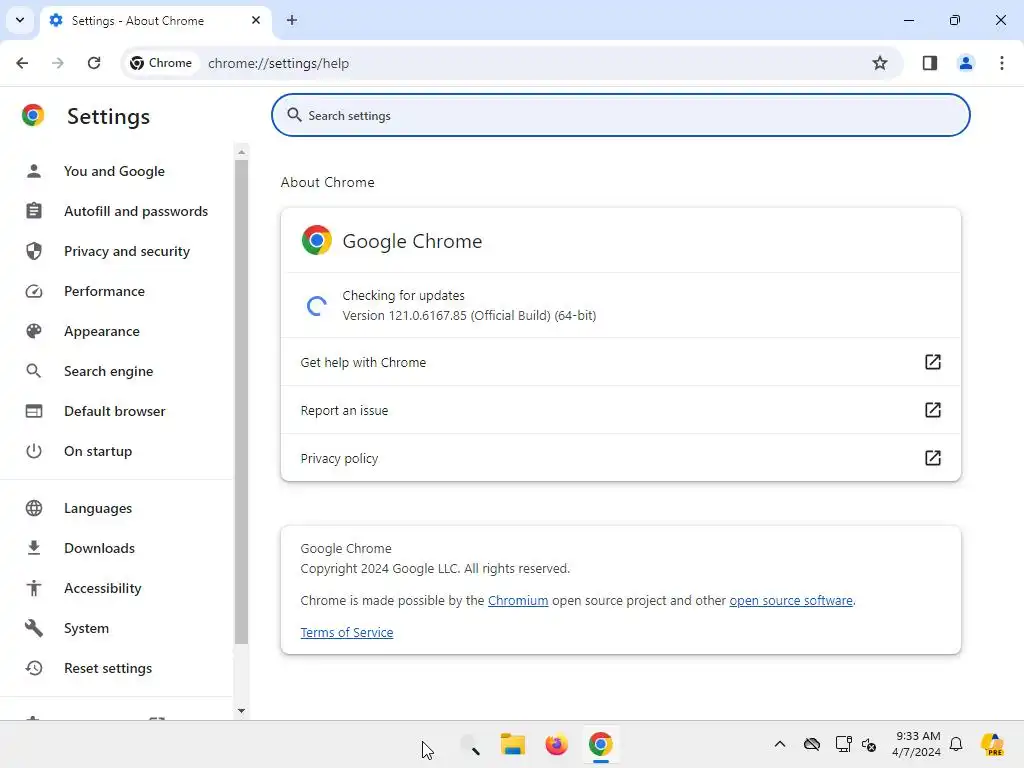Image resolution: width=1024 pixels, height=768 pixels.
Task: Open the open source software link
Action: tap(791, 600)
